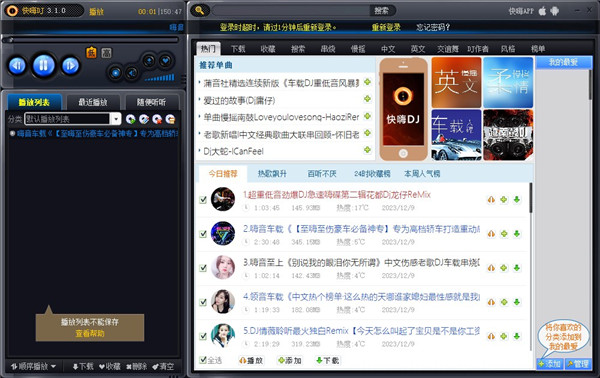
Task: Click the Apple app download icon
Action: coord(542,11)
